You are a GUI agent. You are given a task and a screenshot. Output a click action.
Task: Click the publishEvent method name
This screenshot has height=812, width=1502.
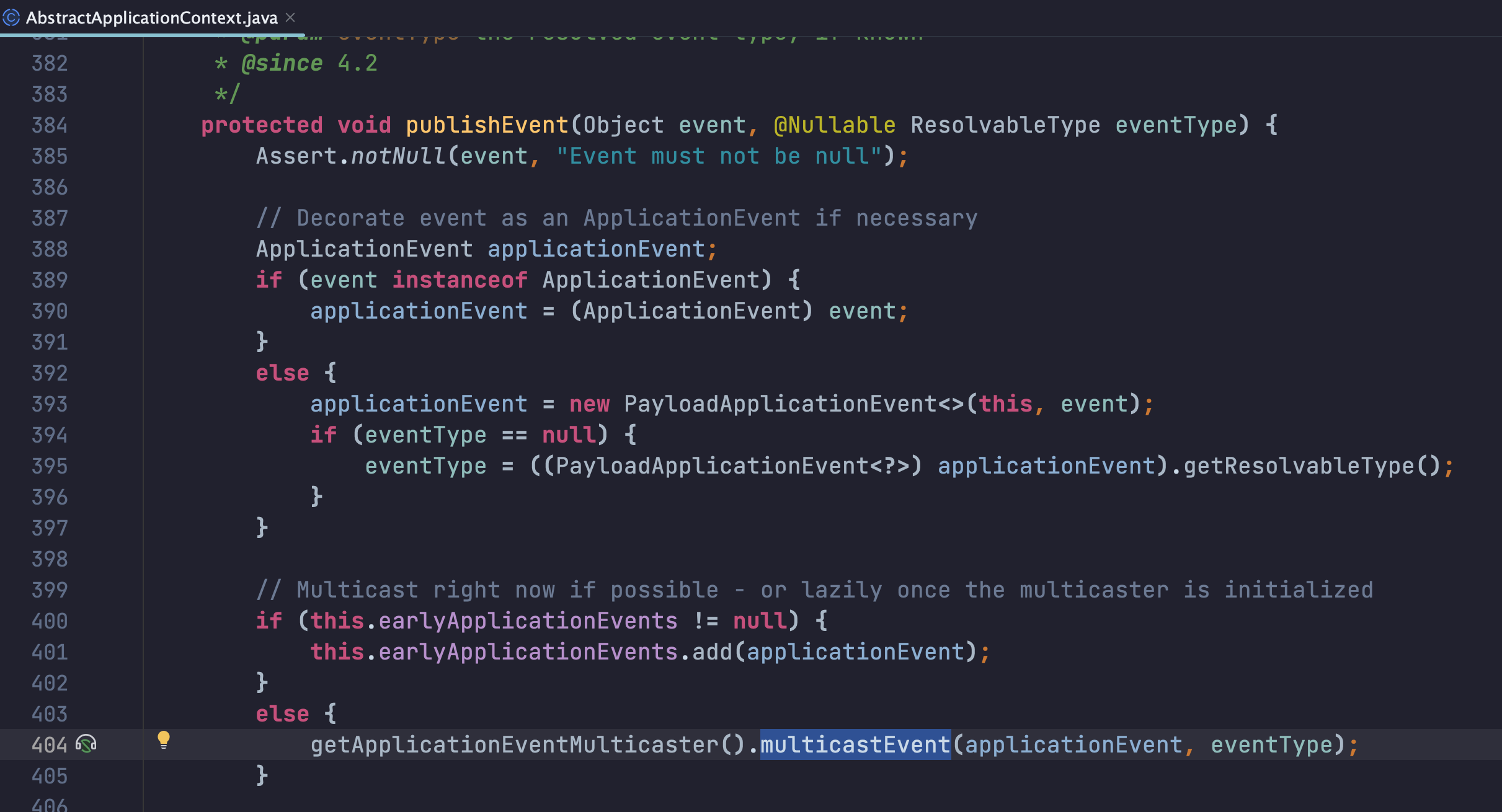pos(487,125)
